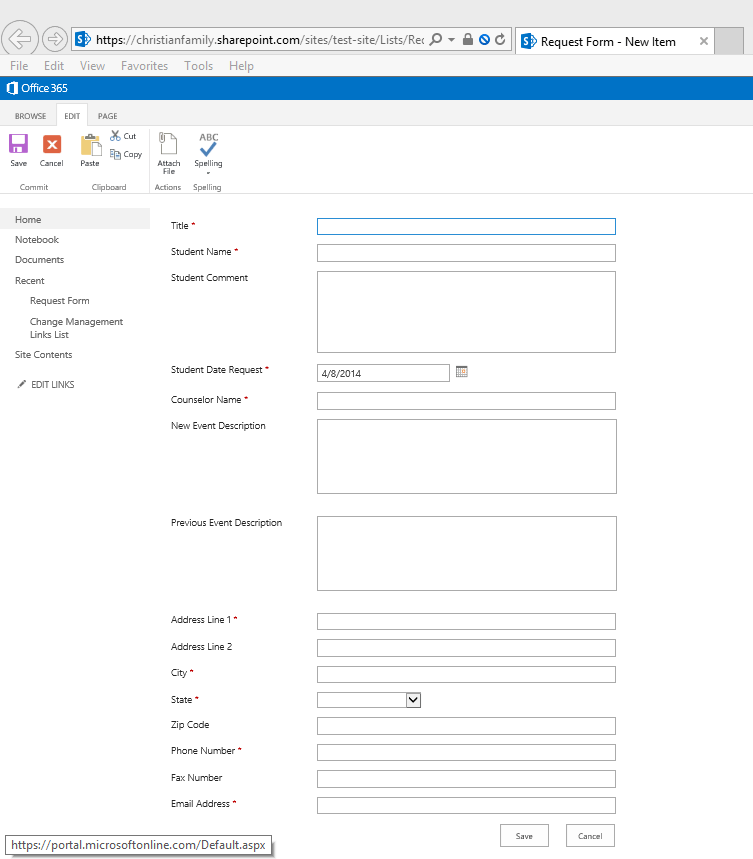
Task: Click the City input field
Action: (x=466, y=674)
